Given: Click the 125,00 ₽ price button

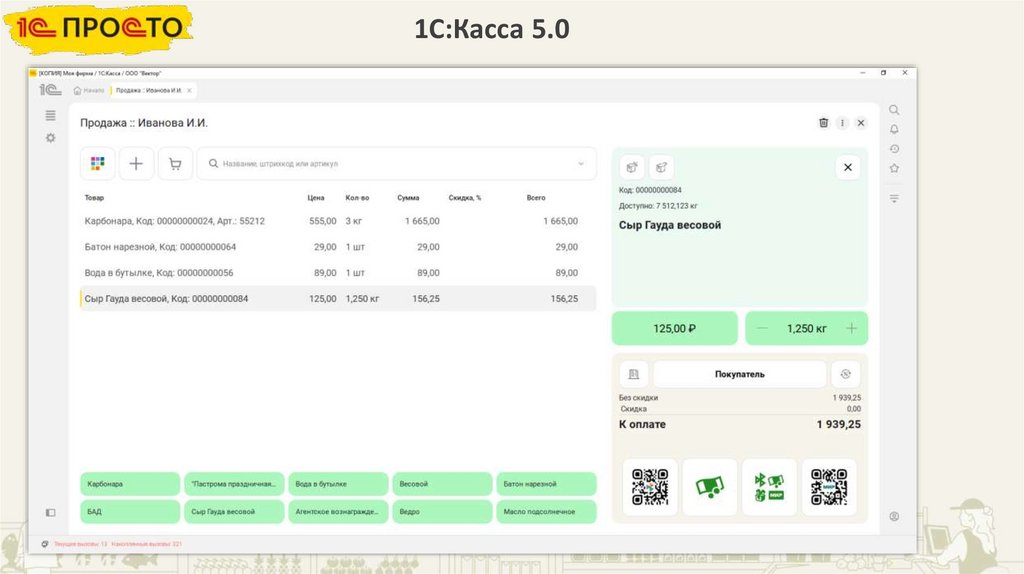Looking at the screenshot, I should coord(675,328).
